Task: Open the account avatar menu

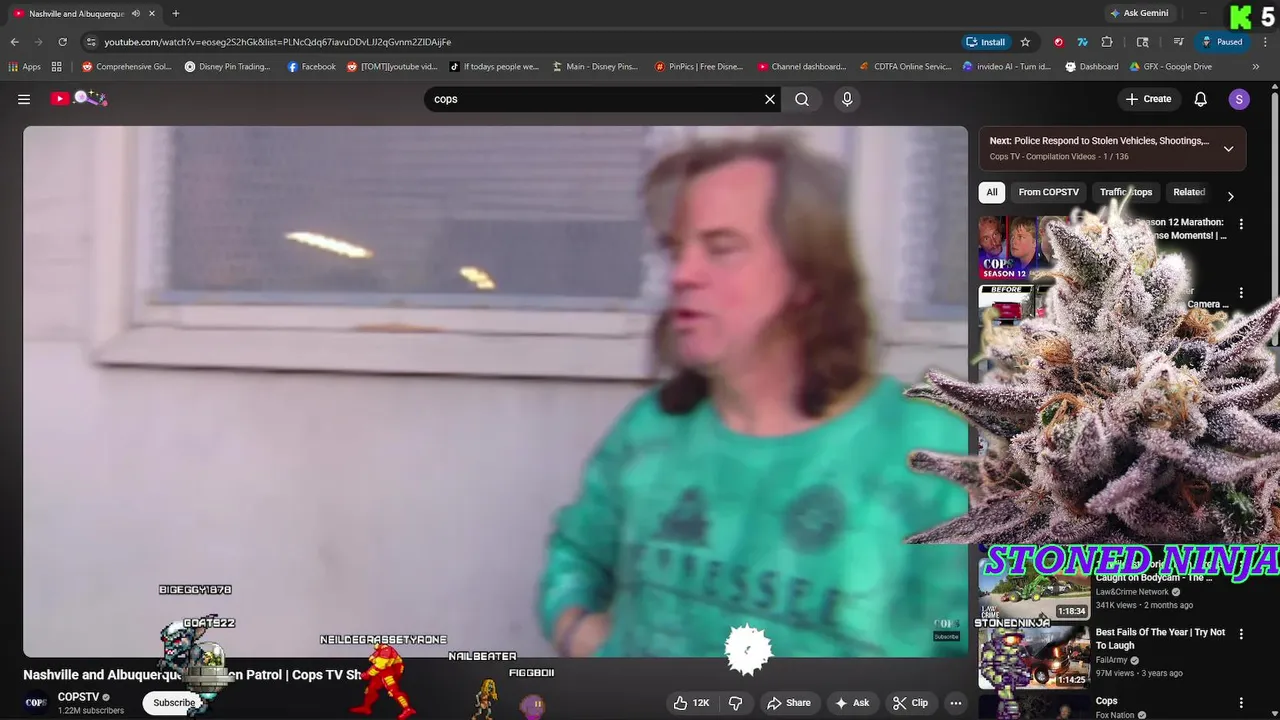Action: pyautogui.click(x=1239, y=99)
